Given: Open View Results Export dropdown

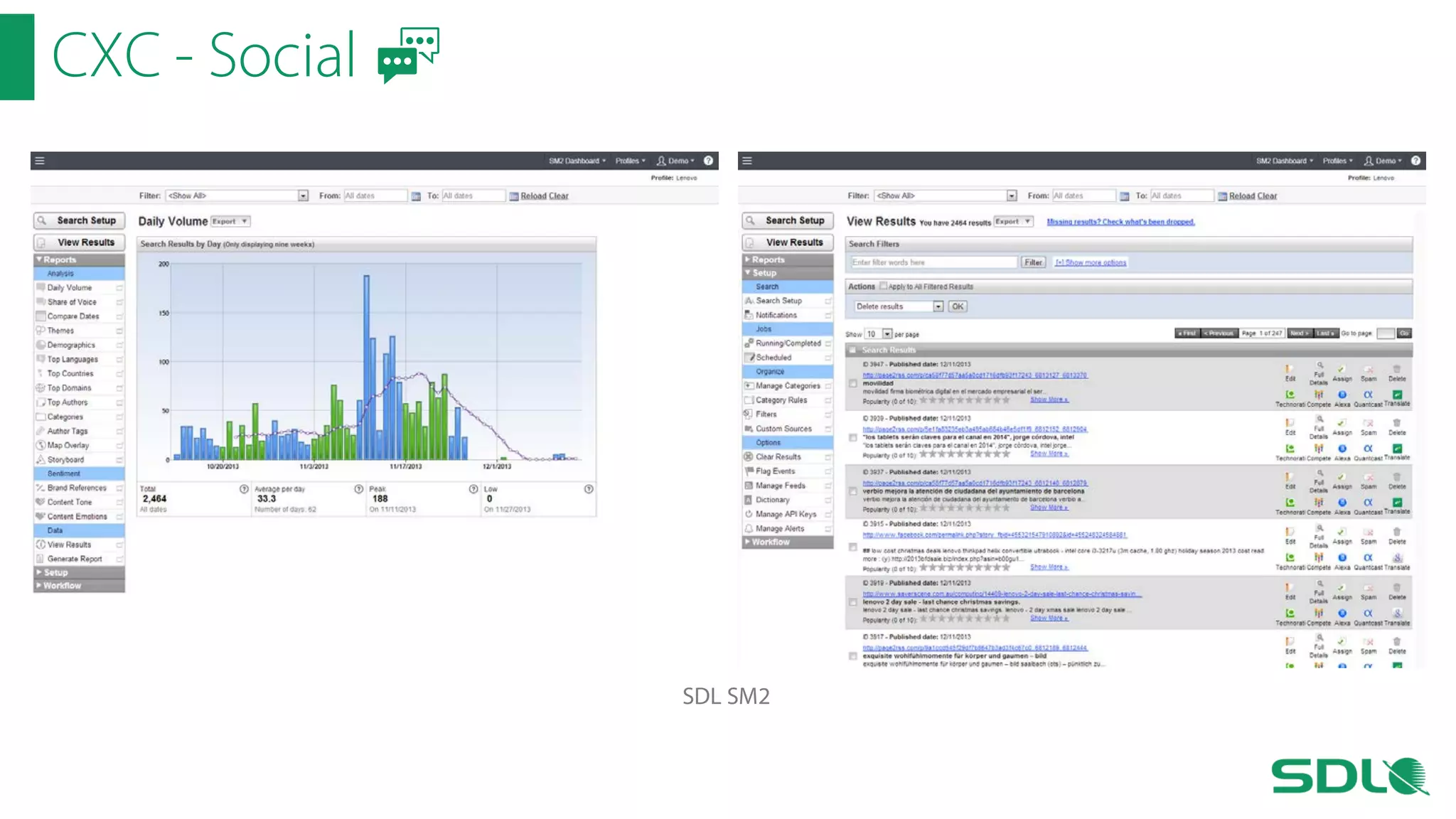Looking at the screenshot, I should (1013, 221).
